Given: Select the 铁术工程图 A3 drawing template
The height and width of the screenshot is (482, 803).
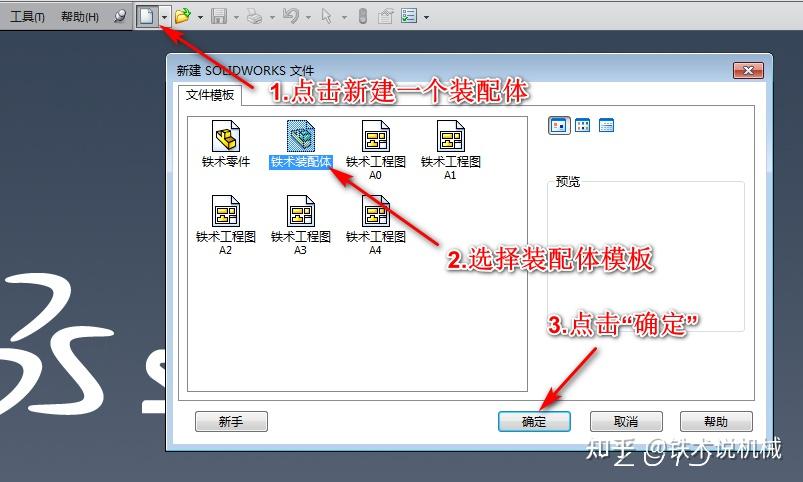Looking at the screenshot, I should 301,225.
